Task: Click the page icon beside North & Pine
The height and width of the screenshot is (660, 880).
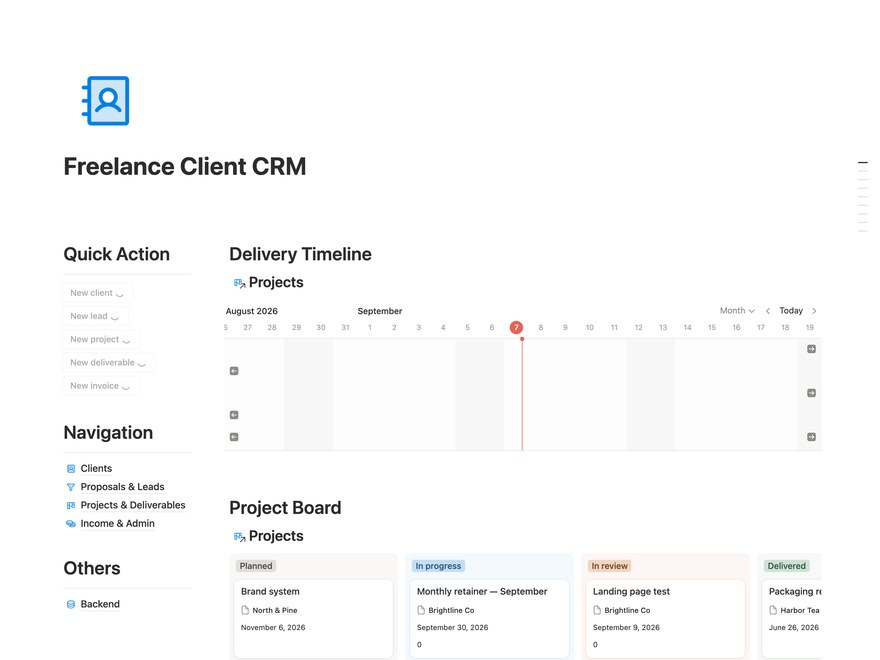Action: click(x=245, y=610)
